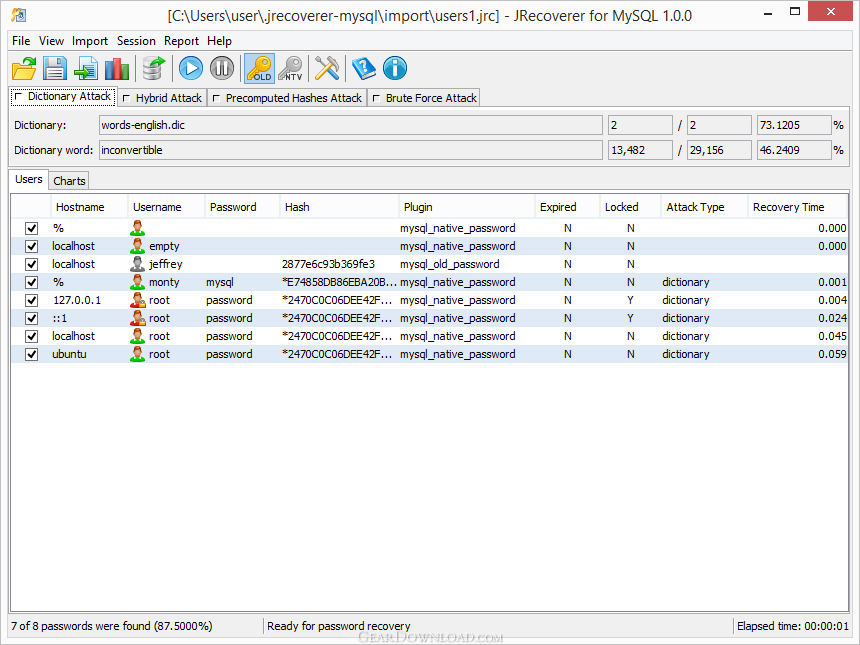Screen dimensions: 860x645
Task: Switch to the Precomputed Hashes Attack tab
Action: click(287, 98)
